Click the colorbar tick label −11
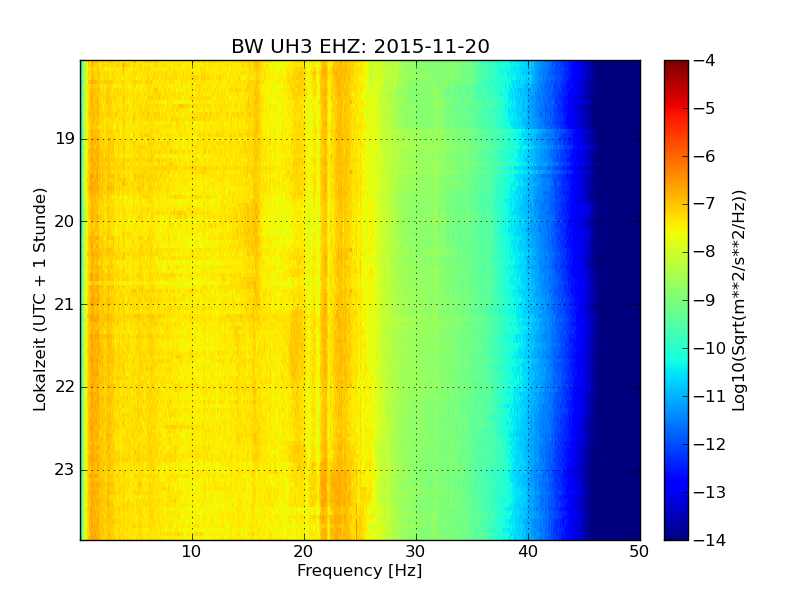 (x=710, y=396)
